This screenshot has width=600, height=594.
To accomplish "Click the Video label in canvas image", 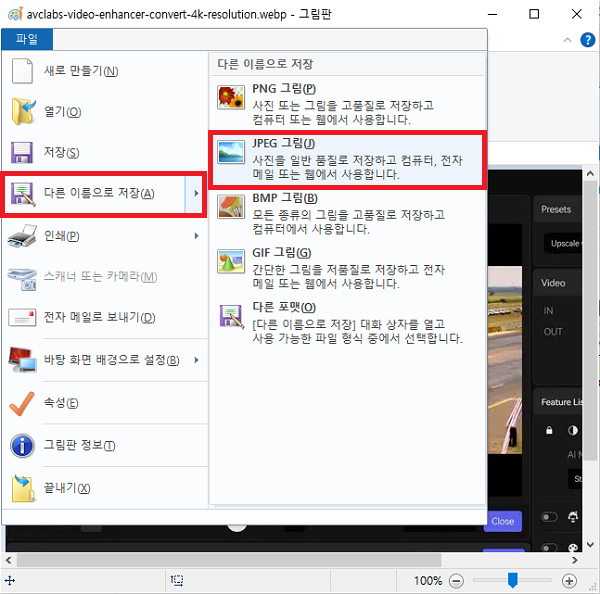I will [553, 283].
